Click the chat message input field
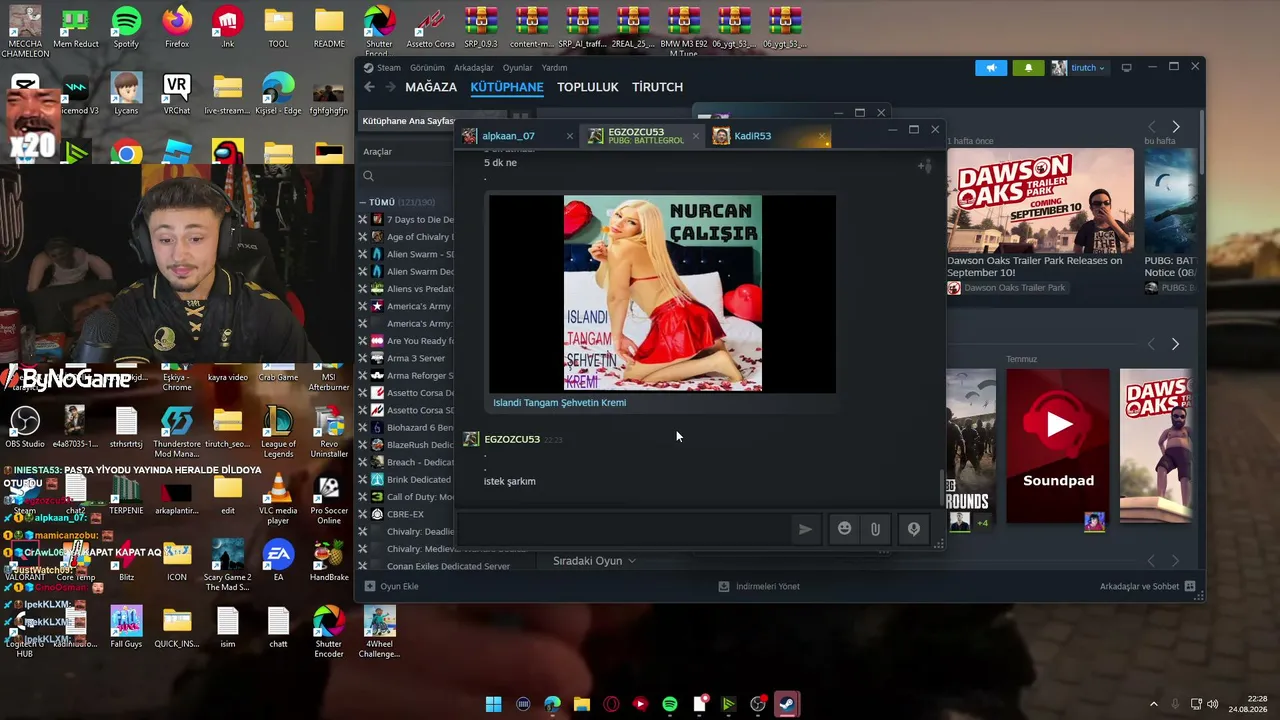 (x=622, y=529)
